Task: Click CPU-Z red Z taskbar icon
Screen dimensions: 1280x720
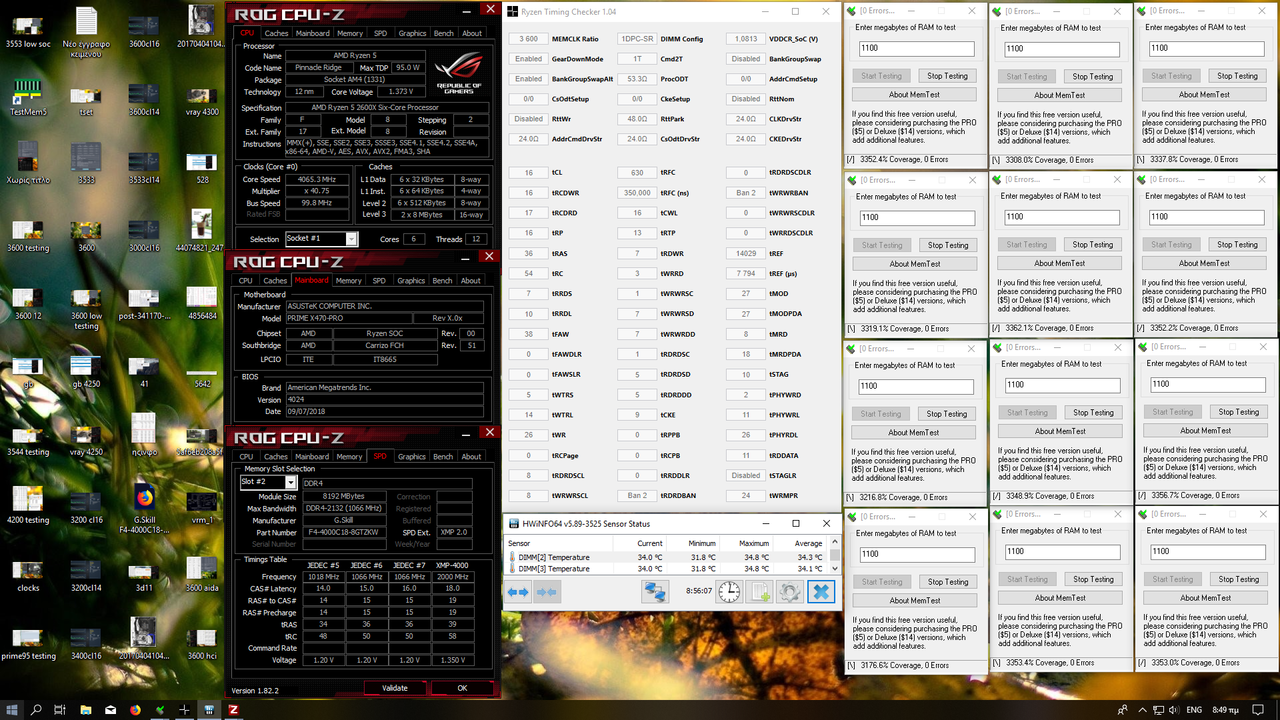Action: tap(233, 709)
